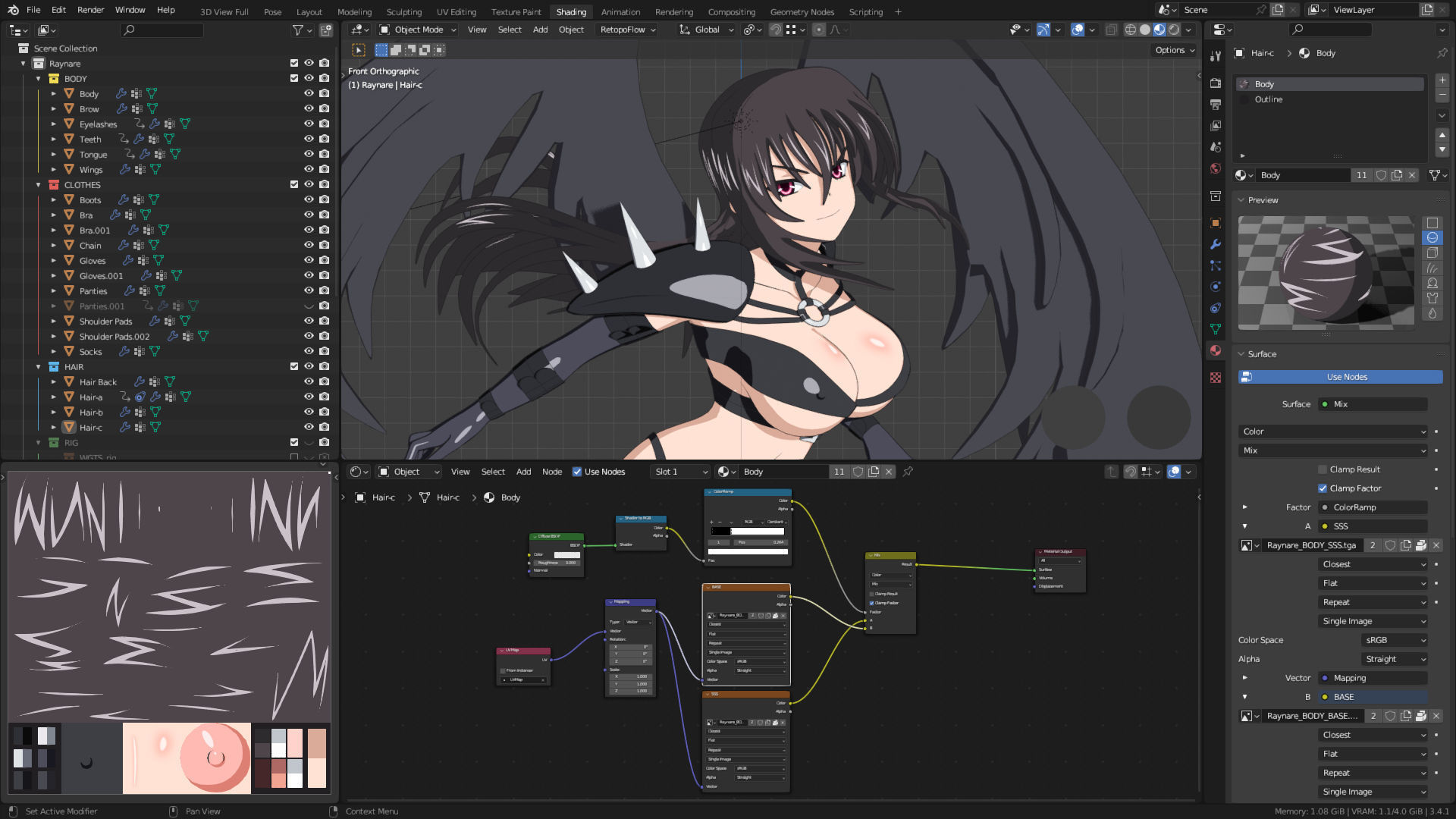This screenshot has height=819, width=1456.
Task: Open the View Layer properties tab
Action: point(1216,125)
